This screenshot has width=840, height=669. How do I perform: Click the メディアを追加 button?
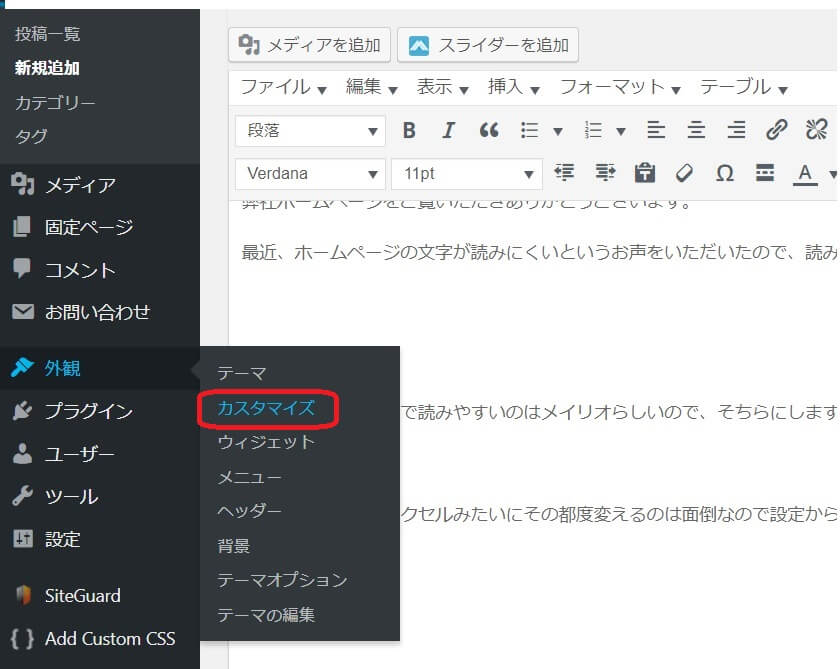(310, 45)
